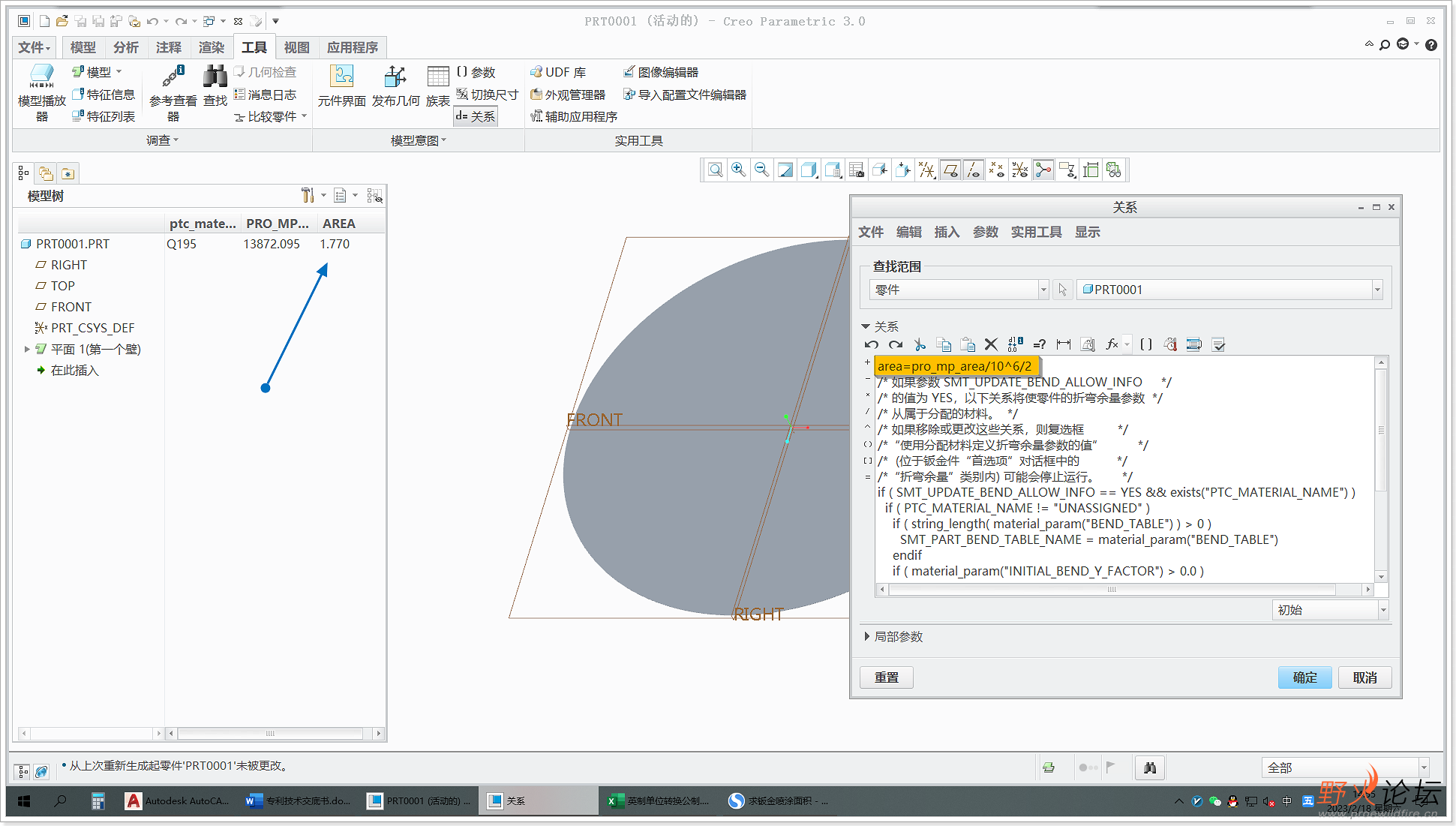Click the Refit zoom icon in graphics toolbar
Screen dimensions: 1456x826
coord(716,170)
